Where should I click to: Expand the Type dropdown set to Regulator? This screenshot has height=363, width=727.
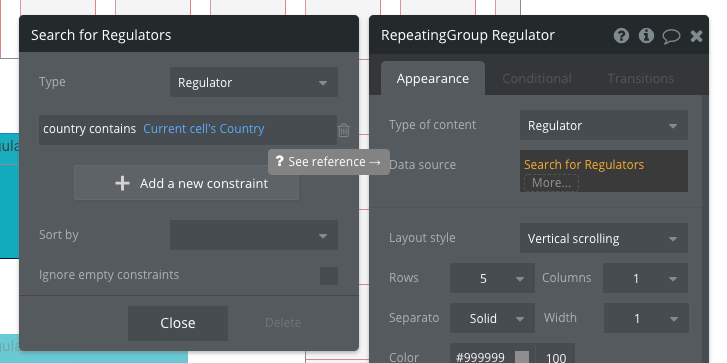tap(254, 82)
